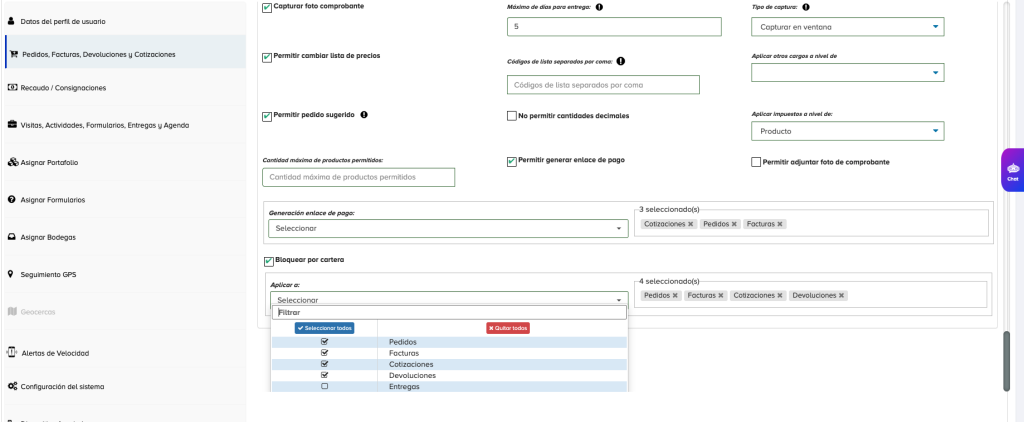The height and width of the screenshot is (422, 1024).
Task: Remove the Devoluciones tag from cartera selection
Action: [842, 296]
